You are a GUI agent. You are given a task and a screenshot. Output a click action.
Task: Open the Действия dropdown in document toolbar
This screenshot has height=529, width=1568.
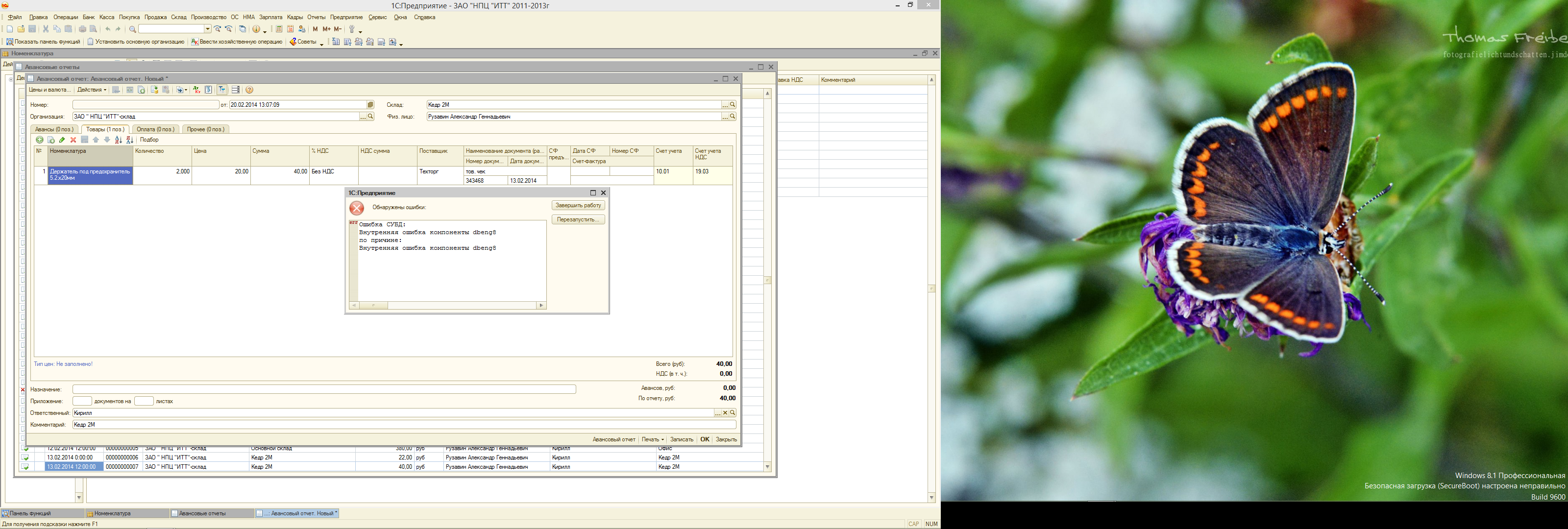[92, 90]
